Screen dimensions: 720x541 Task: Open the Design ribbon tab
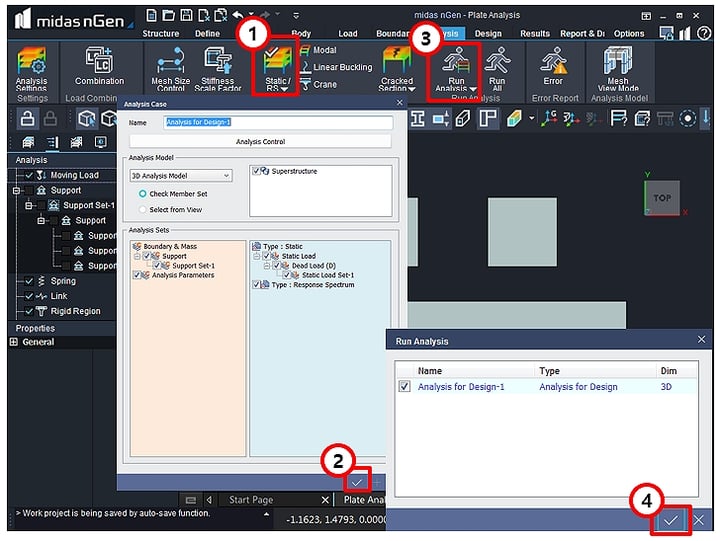[488, 34]
